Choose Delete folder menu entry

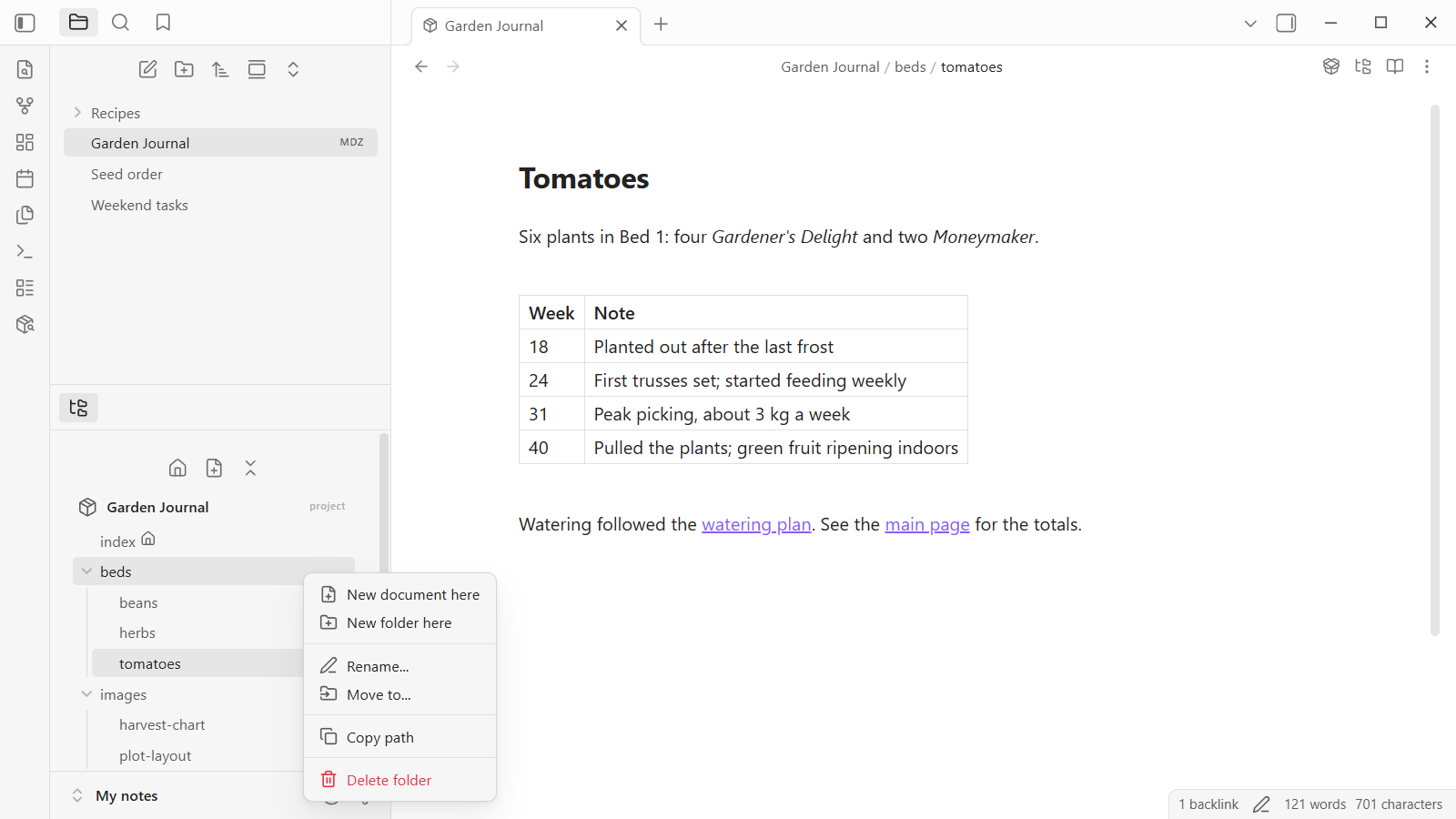tap(399, 780)
